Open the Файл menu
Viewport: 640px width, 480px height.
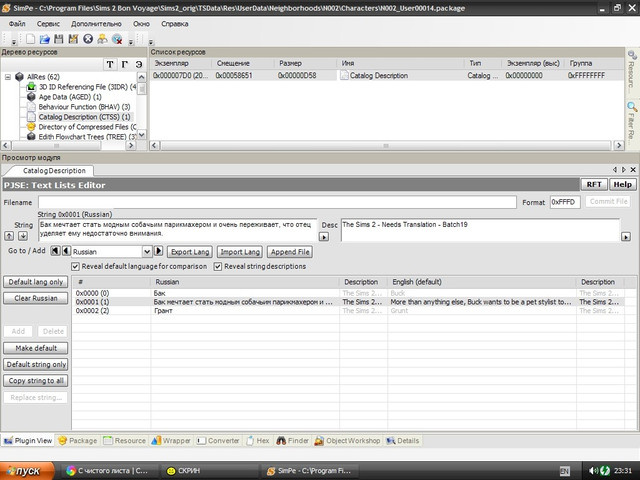point(17,24)
